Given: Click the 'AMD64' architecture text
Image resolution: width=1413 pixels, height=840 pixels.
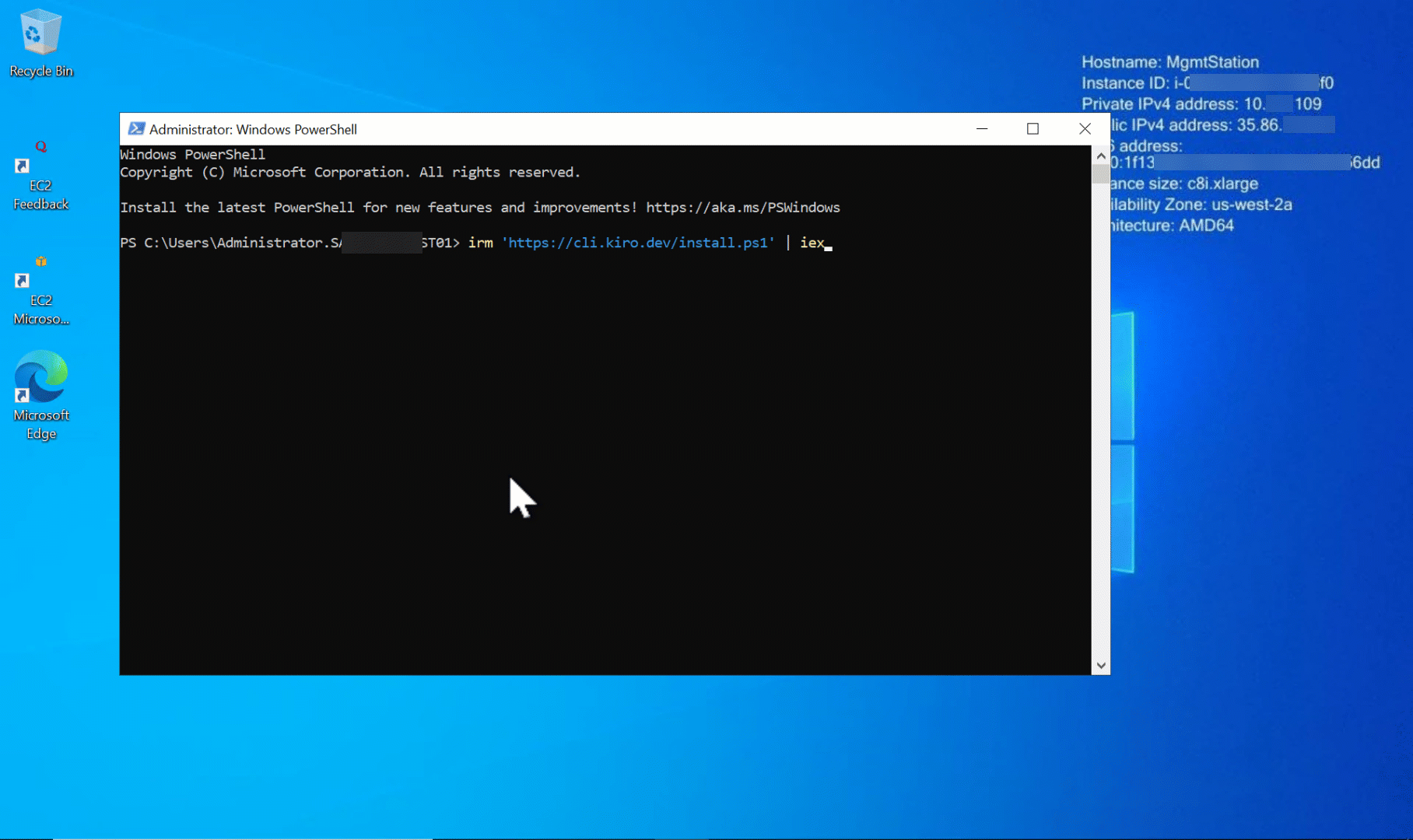Looking at the screenshot, I should [x=1206, y=226].
